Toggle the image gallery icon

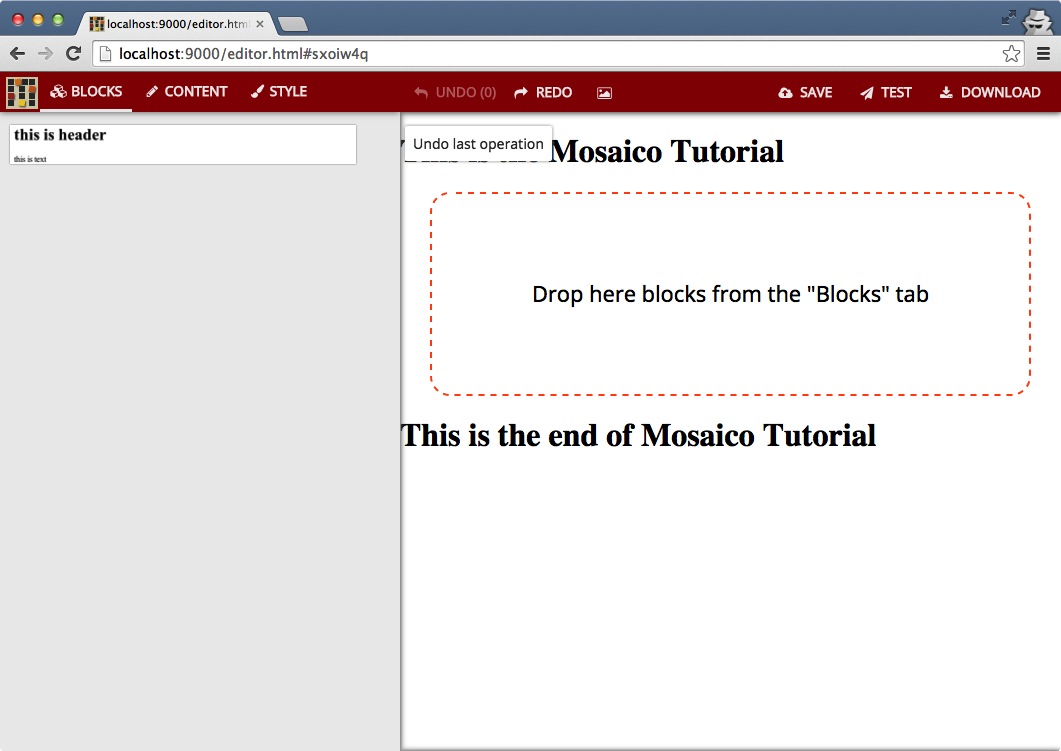pyautogui.click(x=604, y=93)
